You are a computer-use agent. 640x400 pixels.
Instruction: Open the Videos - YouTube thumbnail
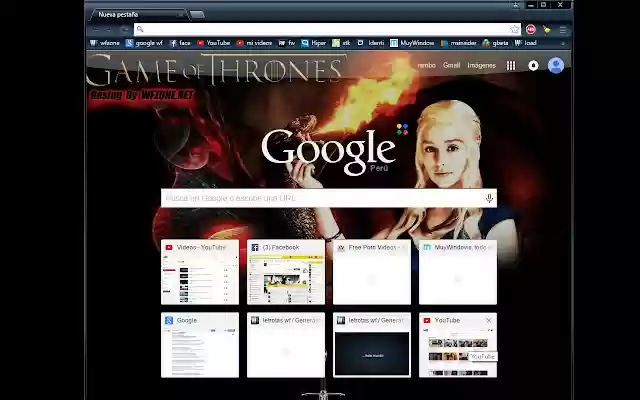[x=200, y=272]
